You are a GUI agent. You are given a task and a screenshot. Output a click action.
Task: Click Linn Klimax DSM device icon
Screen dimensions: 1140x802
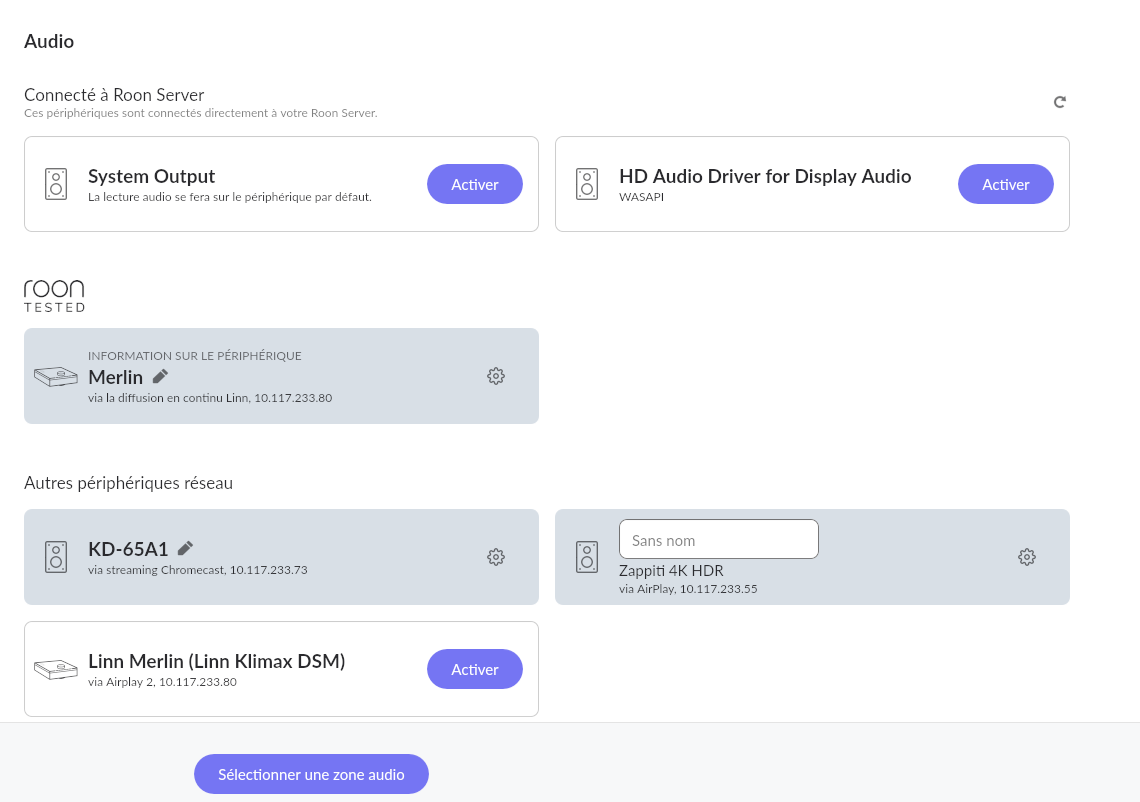pyautogui.click(x=56, y=669)
